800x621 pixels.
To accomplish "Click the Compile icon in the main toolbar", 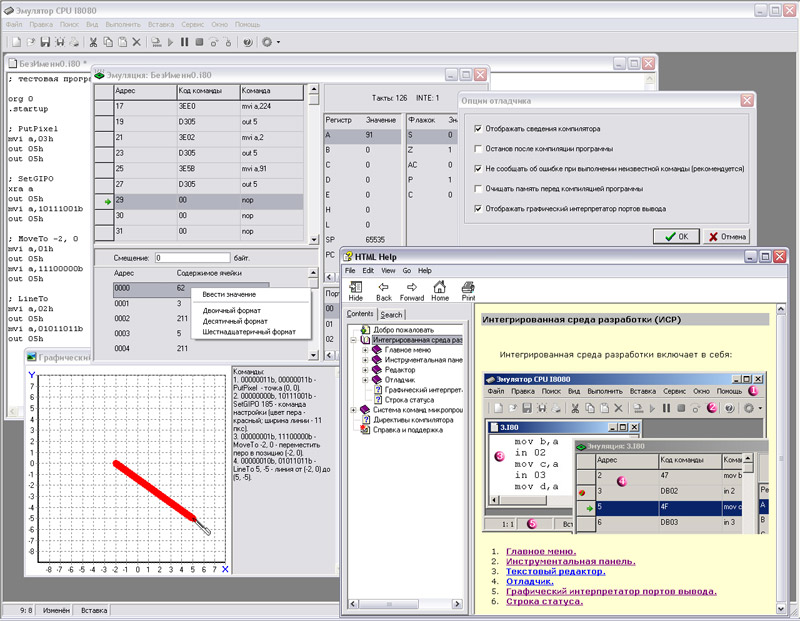I will pos(156,42).
